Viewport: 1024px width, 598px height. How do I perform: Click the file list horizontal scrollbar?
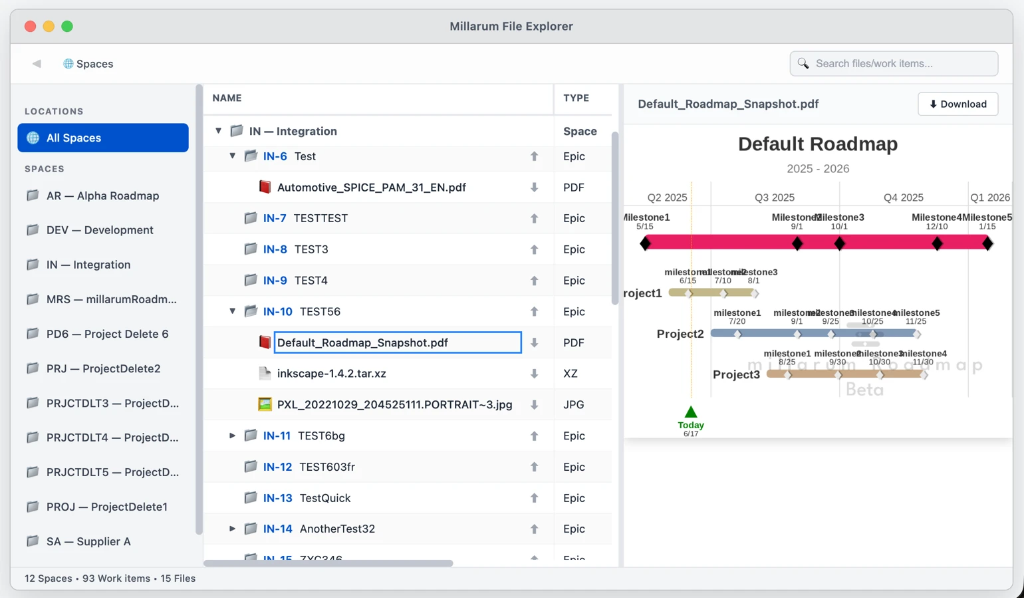point(328,563)
